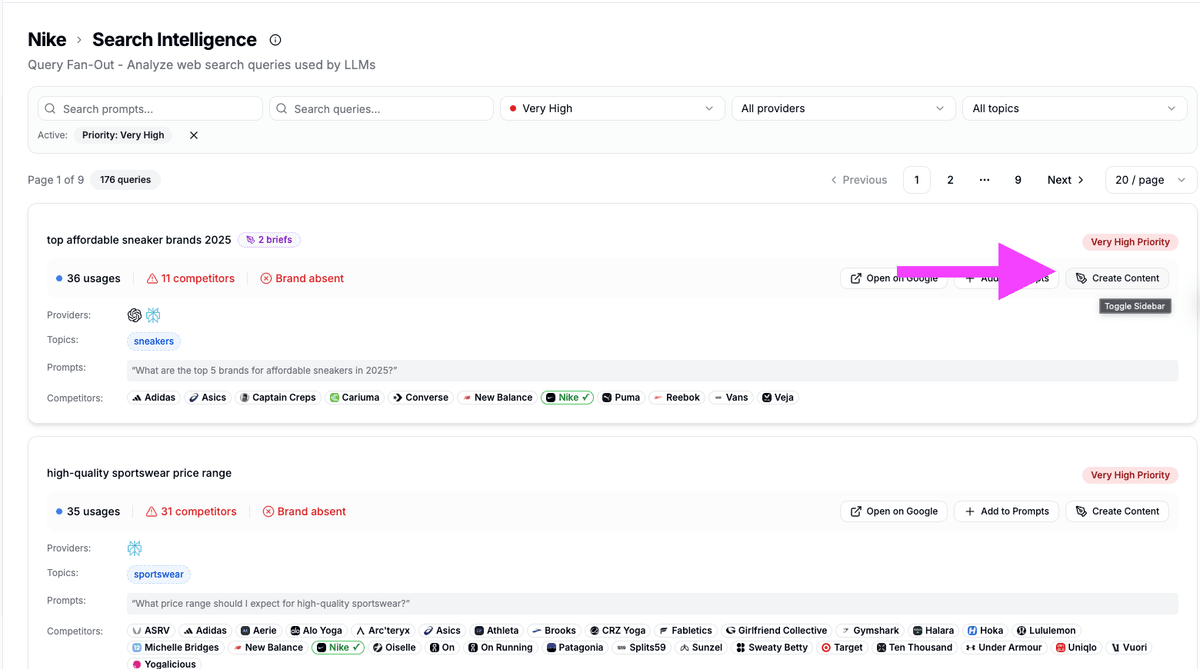Click Create Content in the first query card
The width and height of the screenshot is (1200, 669).
pyautogui.click(x=1116, y=278)
